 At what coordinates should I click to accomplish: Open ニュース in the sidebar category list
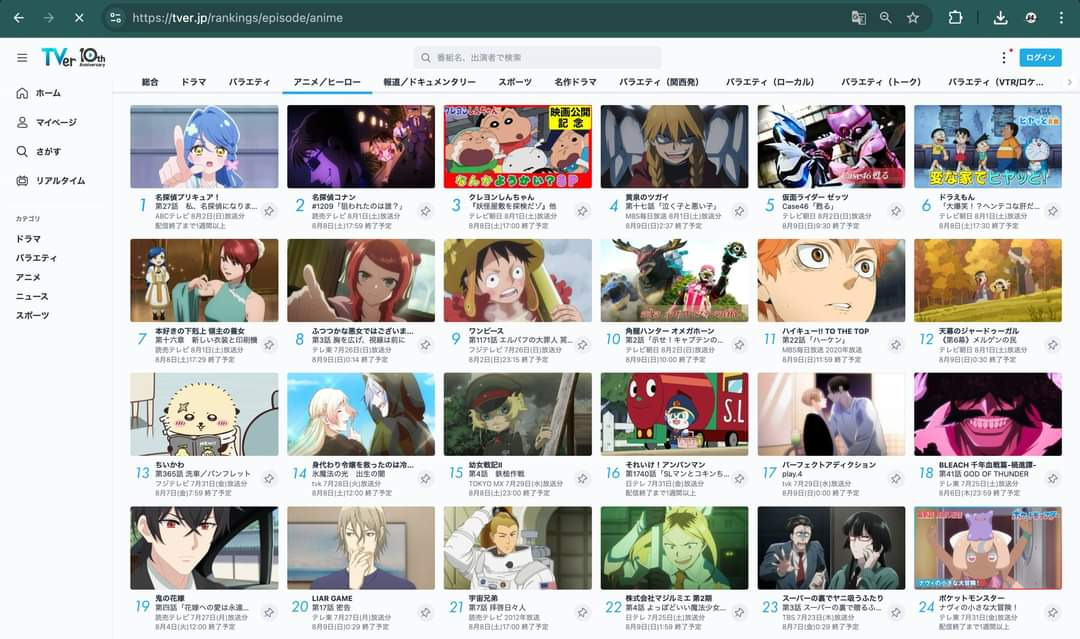pos(32,296)
